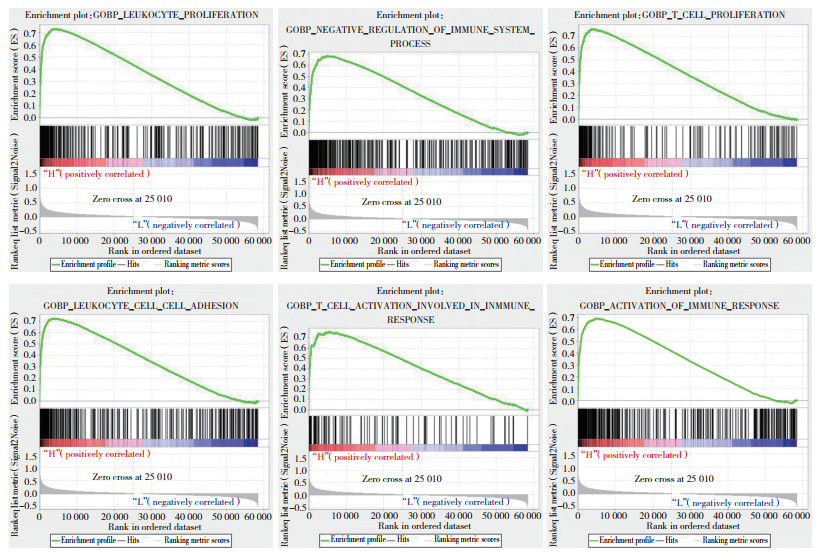Click the green Enrichment profile legend in Leukocyte Proliferation plot
The image size is (820, 553).
77,265
